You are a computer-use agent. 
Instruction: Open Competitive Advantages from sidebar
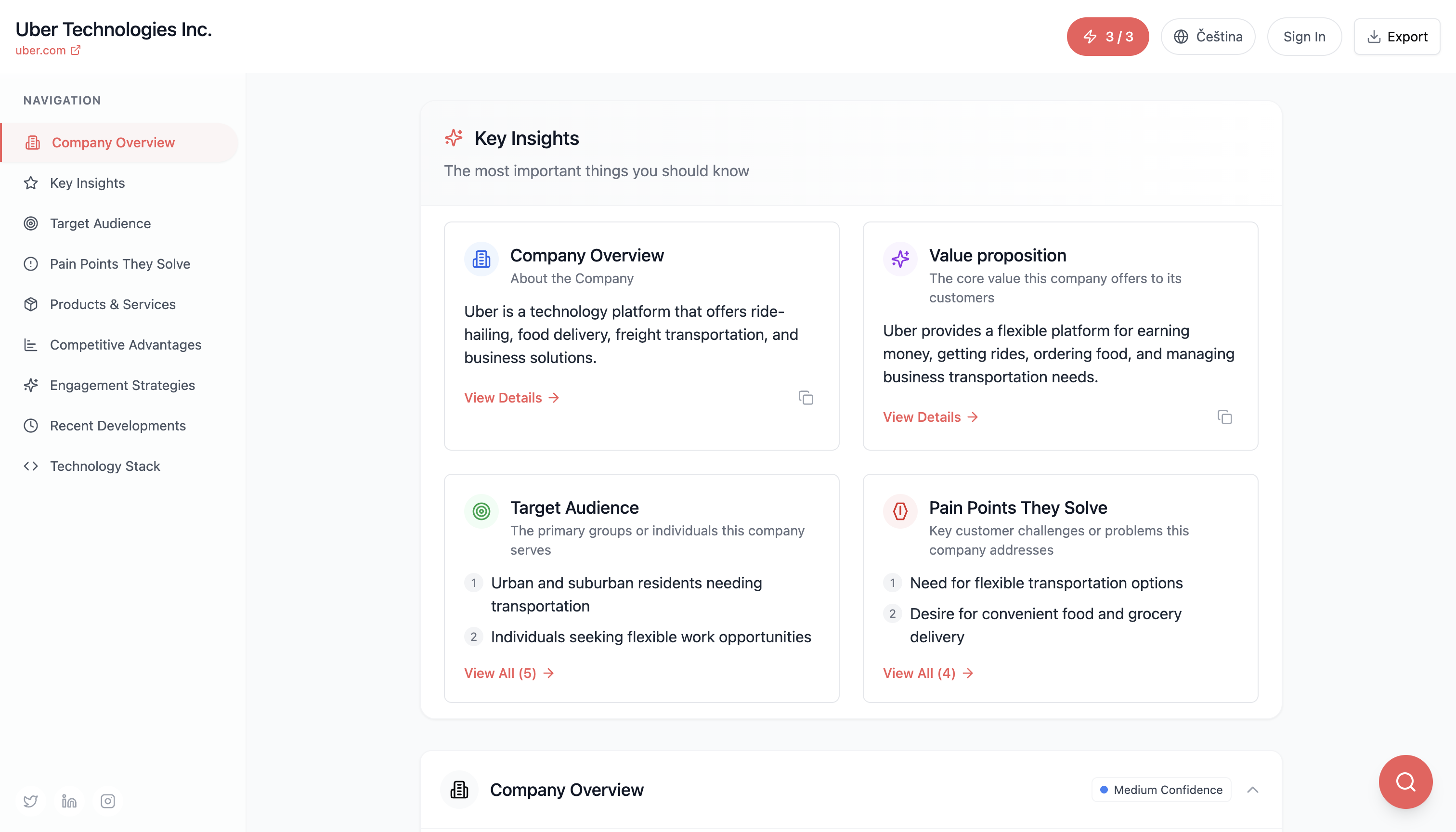click(126, 345)
